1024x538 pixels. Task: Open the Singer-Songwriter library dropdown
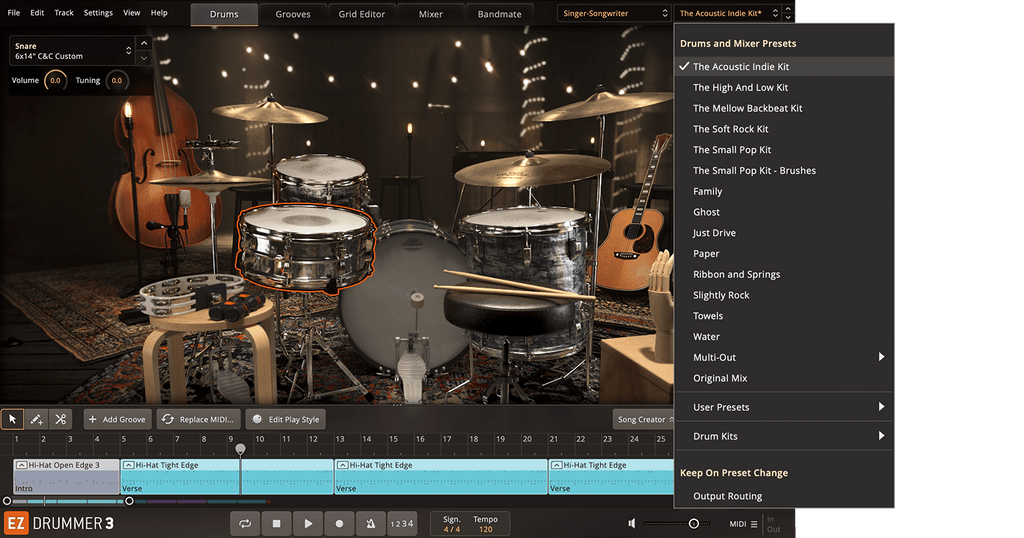613,13
